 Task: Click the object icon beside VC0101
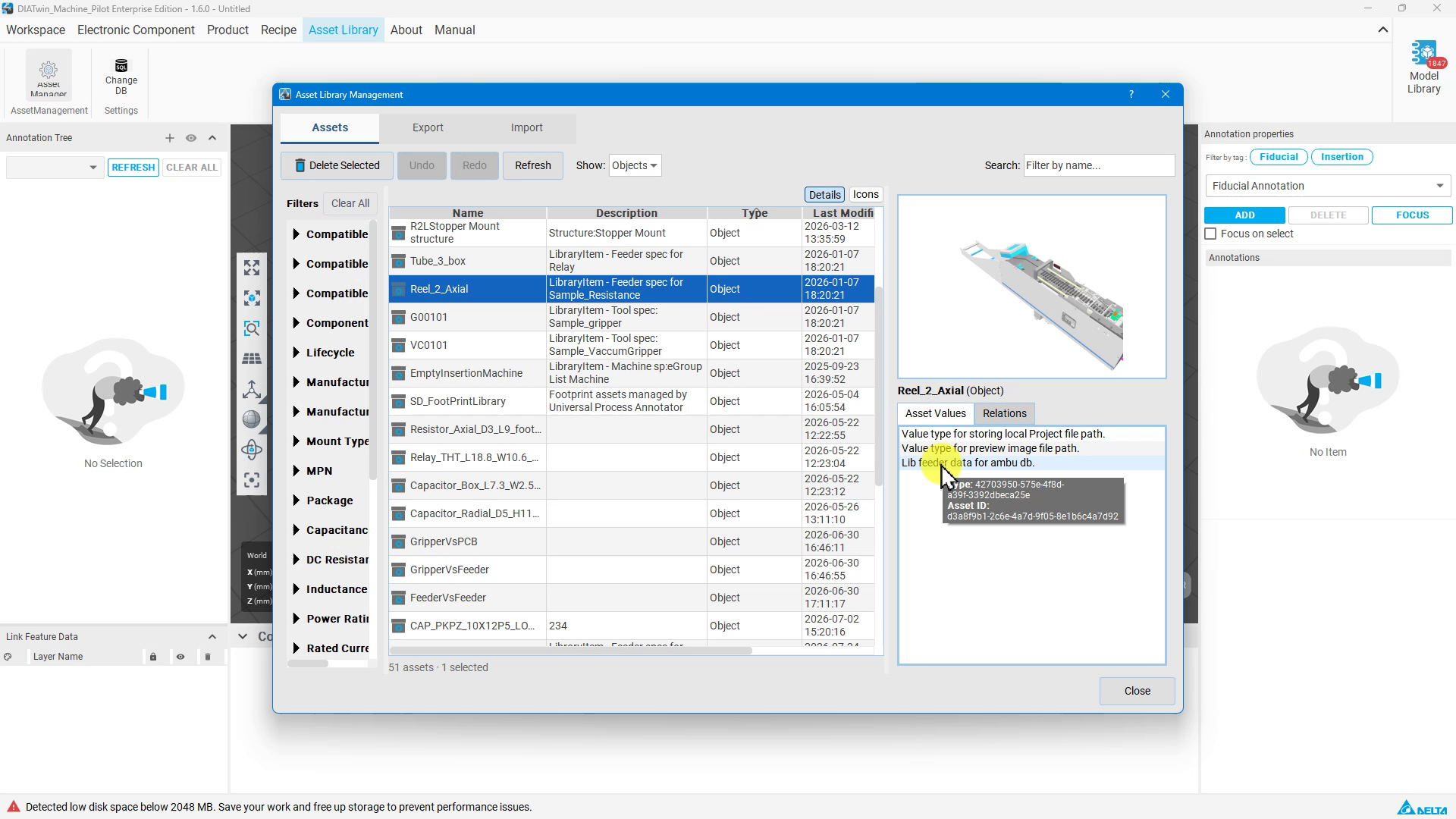pyautogui.click(x=398, y=345)
